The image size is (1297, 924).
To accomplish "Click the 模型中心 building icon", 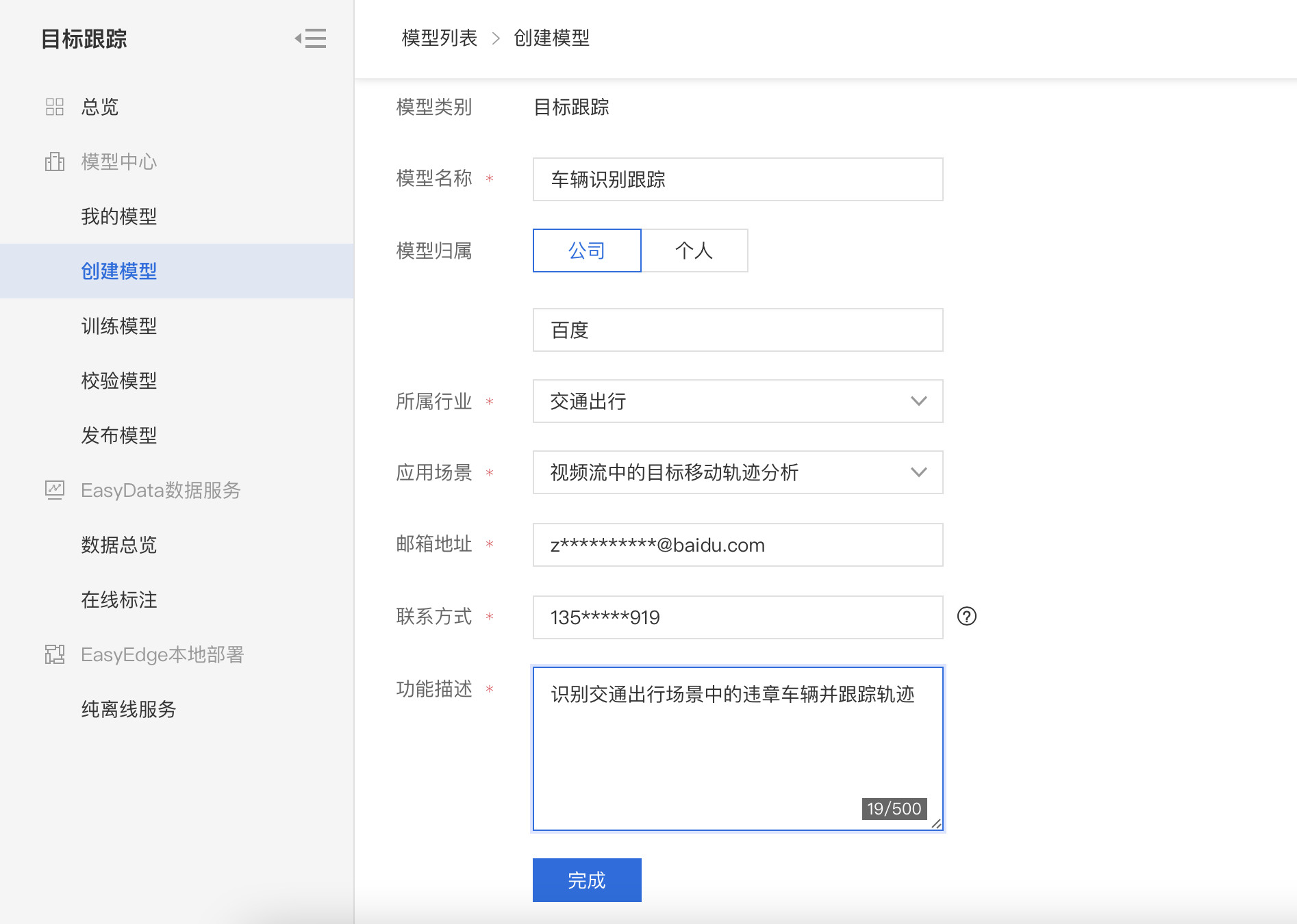I will pos(55,162).
